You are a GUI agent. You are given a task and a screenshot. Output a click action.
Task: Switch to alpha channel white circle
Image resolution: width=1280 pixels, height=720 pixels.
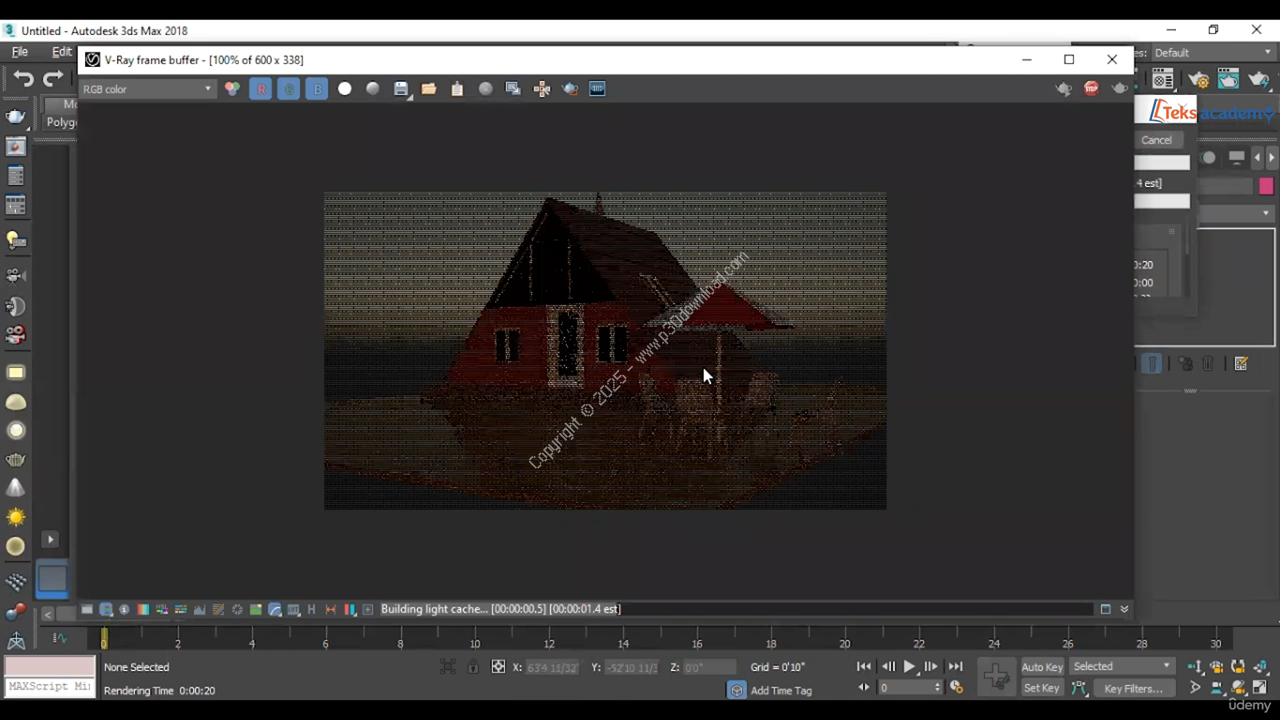point(345,89)
